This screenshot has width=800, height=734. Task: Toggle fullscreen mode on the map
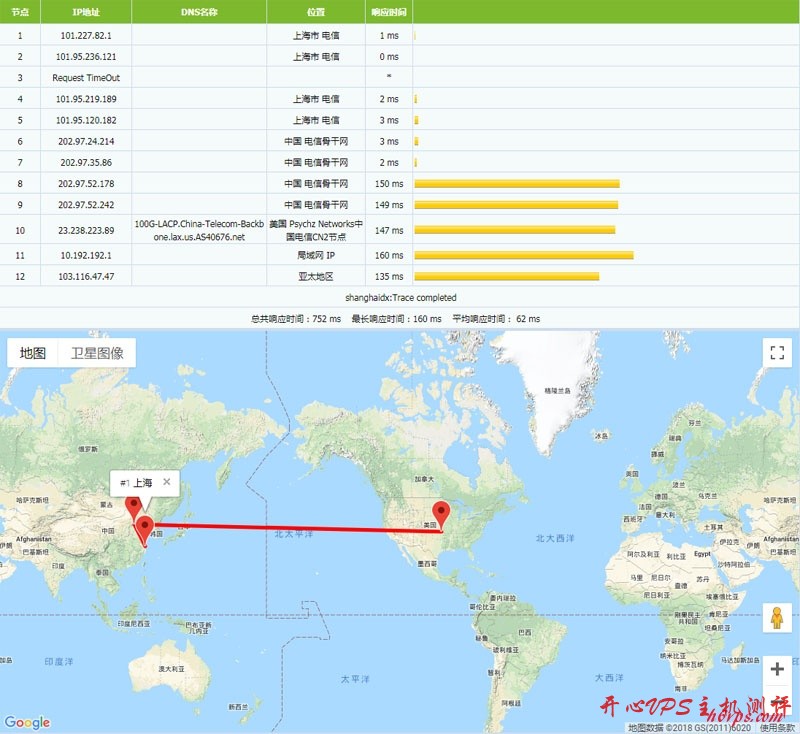click(775, 352)
